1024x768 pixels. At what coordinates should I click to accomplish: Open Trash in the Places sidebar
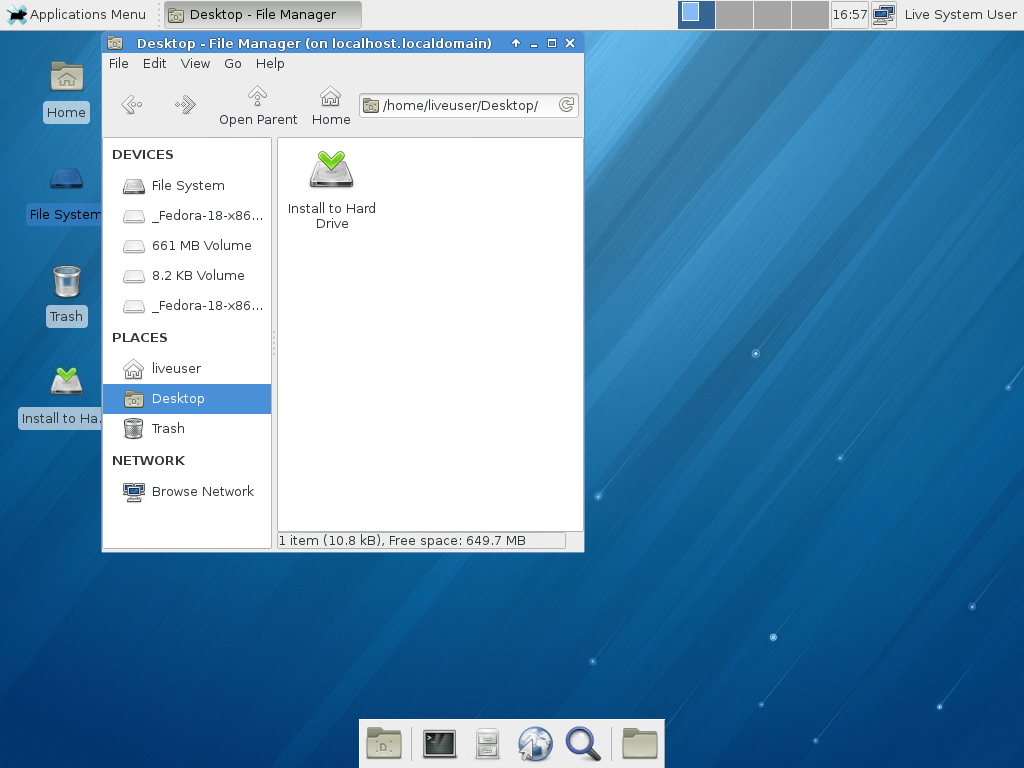point(187,428)
